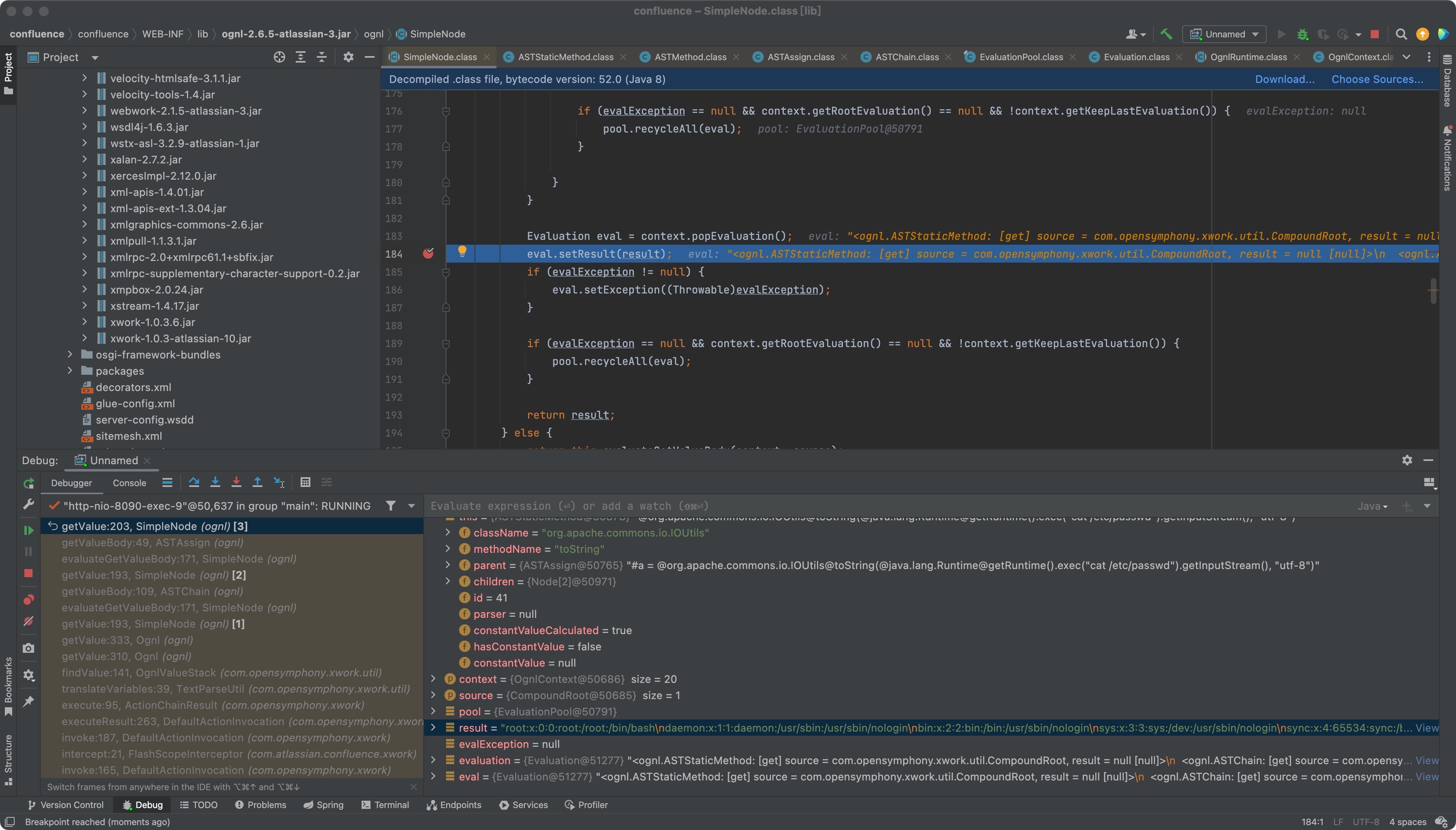Open the Problems tool window tab

(260, 805)
